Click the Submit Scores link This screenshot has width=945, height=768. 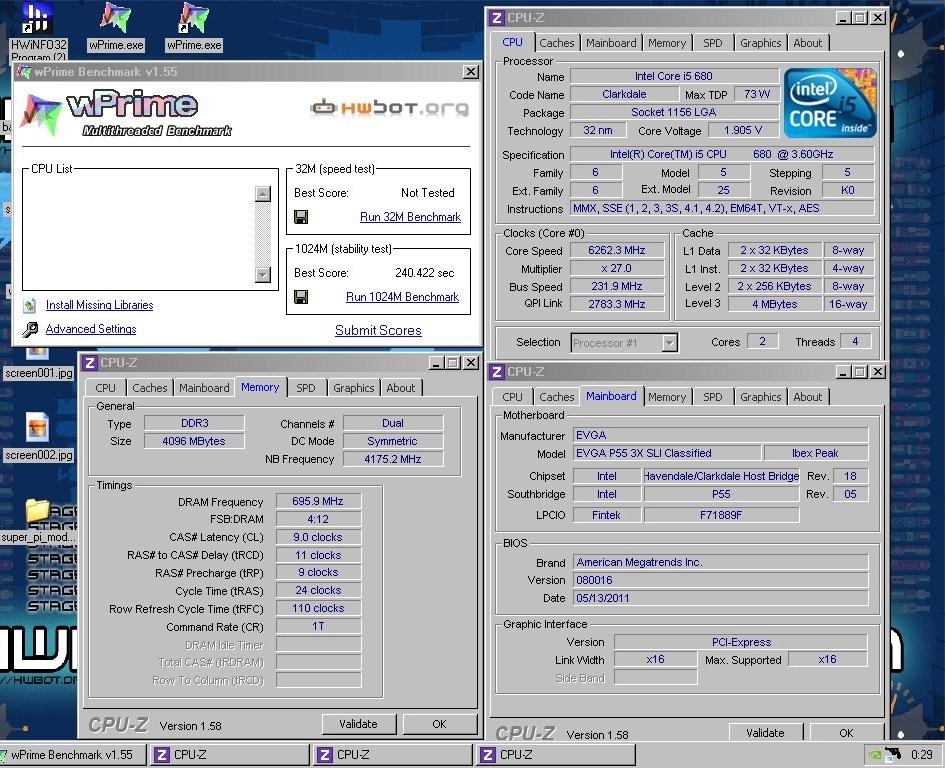(x=378, y=330)
